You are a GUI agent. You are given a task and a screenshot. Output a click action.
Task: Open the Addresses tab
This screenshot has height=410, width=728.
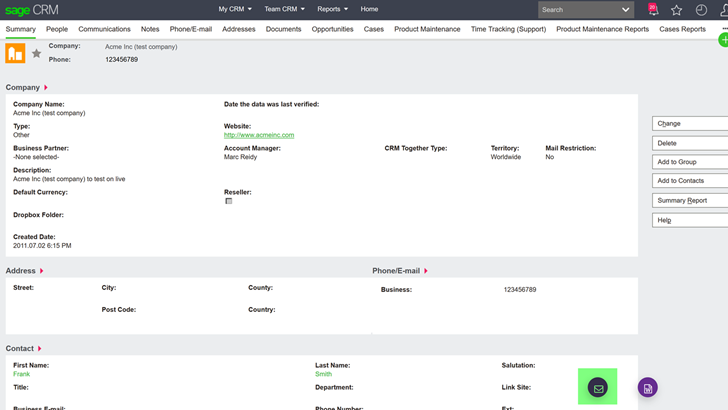[239, 29]
